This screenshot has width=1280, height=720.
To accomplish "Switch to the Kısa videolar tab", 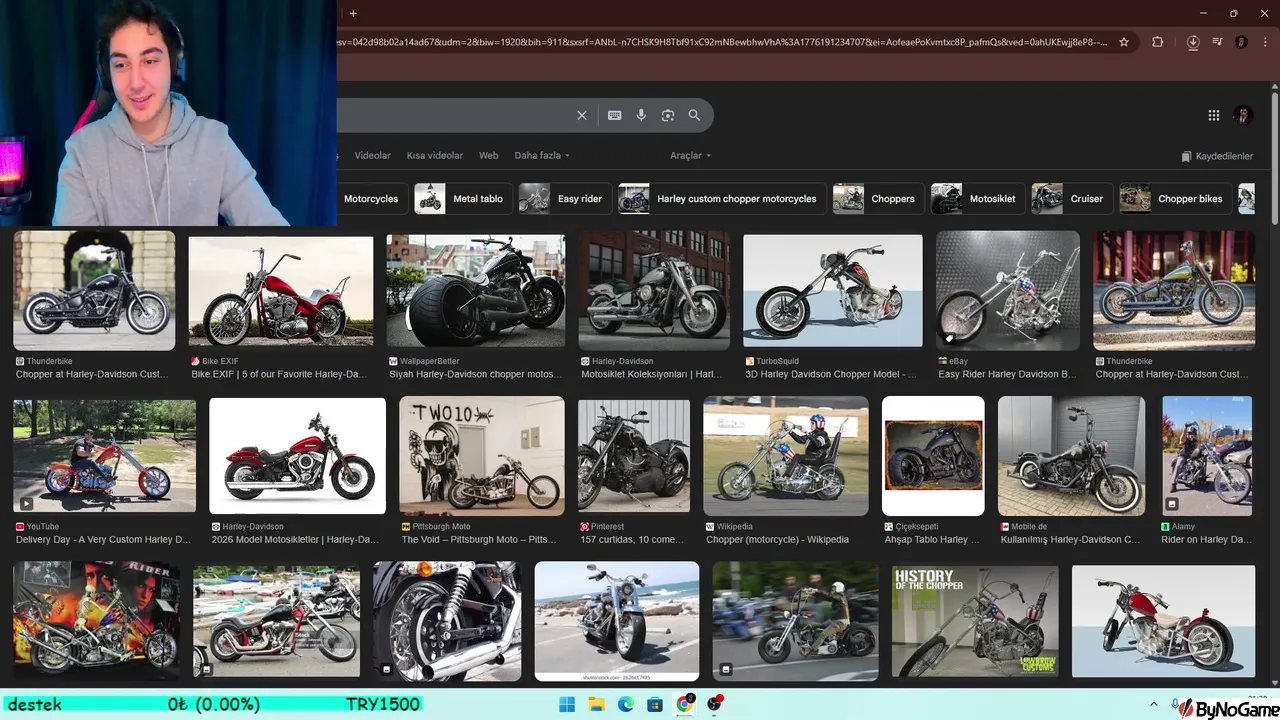I will pos(435,155).
